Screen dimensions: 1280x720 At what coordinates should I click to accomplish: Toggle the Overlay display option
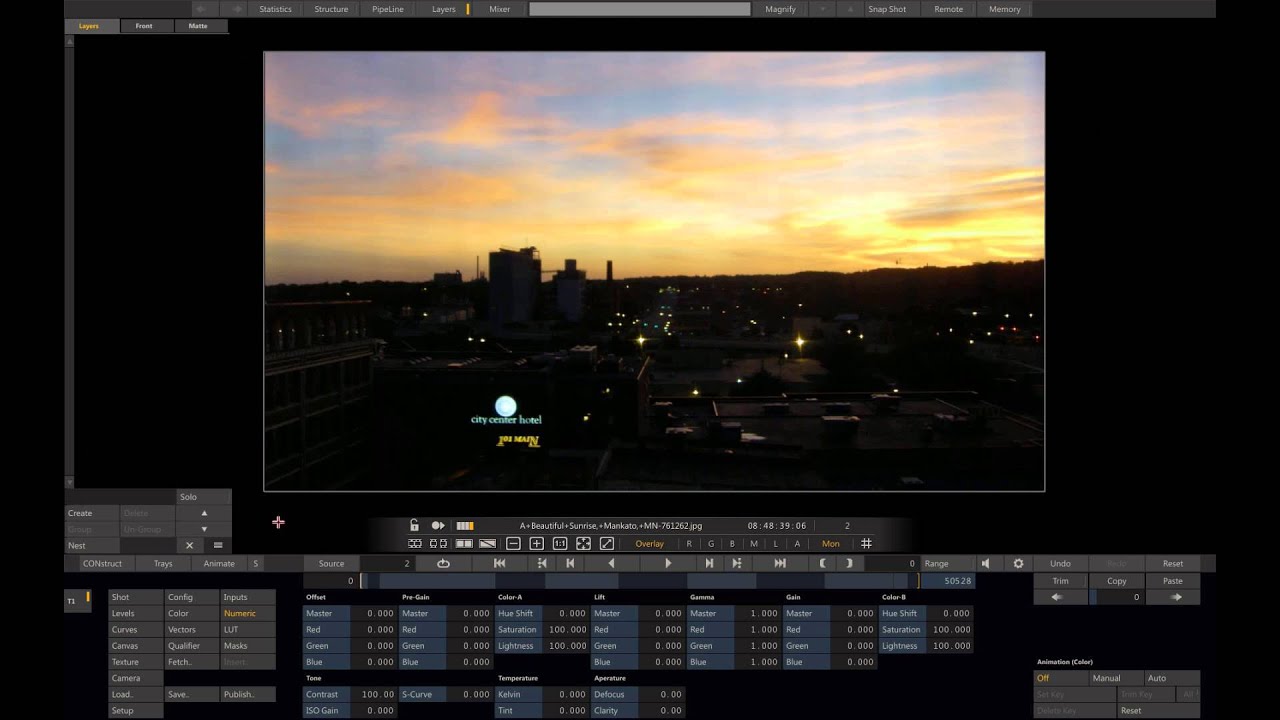point(650,544)
